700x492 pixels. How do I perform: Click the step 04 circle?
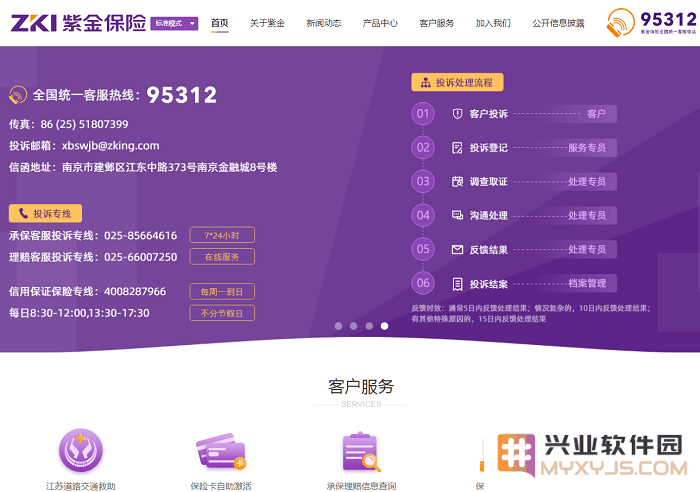pos(423,215)
